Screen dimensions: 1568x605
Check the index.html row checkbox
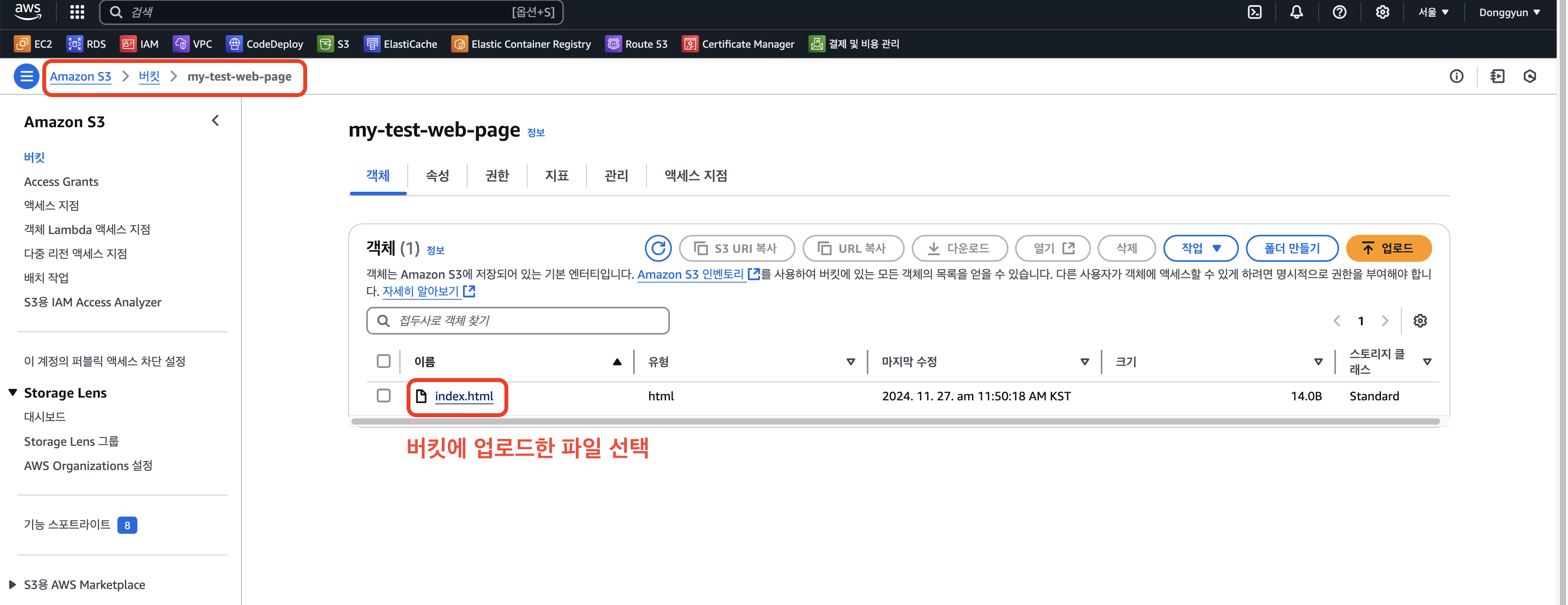coord(383,396)
